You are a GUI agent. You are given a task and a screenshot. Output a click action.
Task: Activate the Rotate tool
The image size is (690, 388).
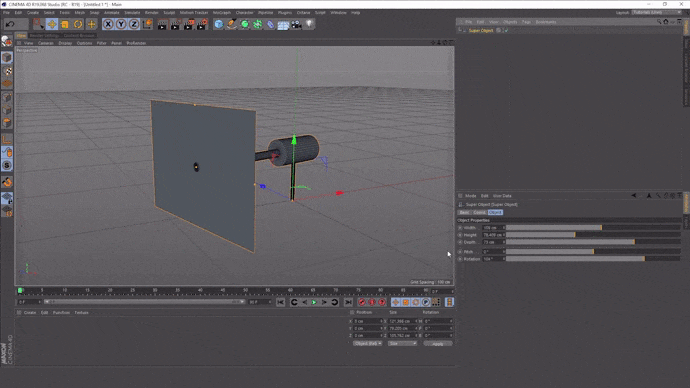click(78, 24)
